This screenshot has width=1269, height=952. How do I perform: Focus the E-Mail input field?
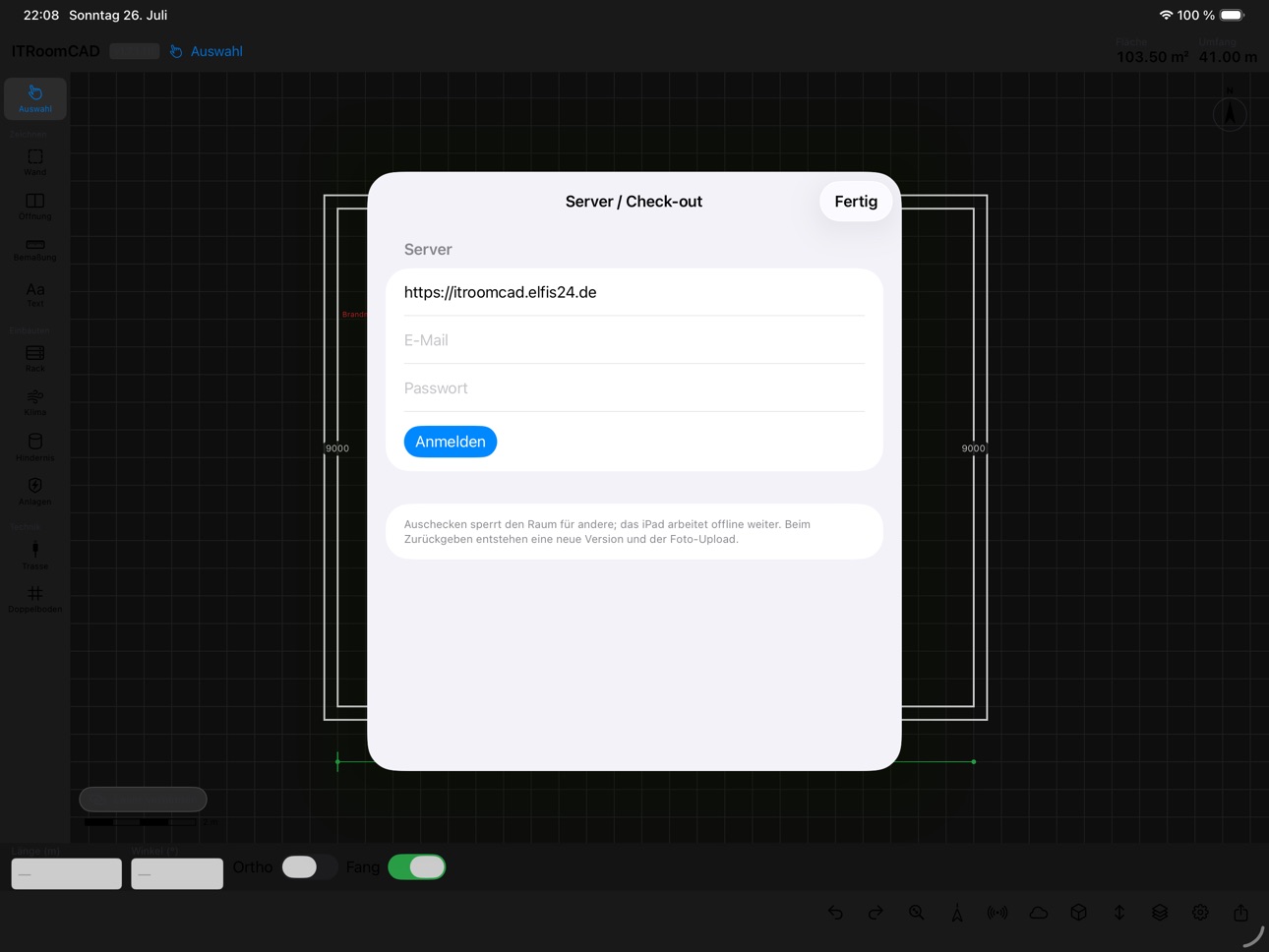(x=634, y=340)
